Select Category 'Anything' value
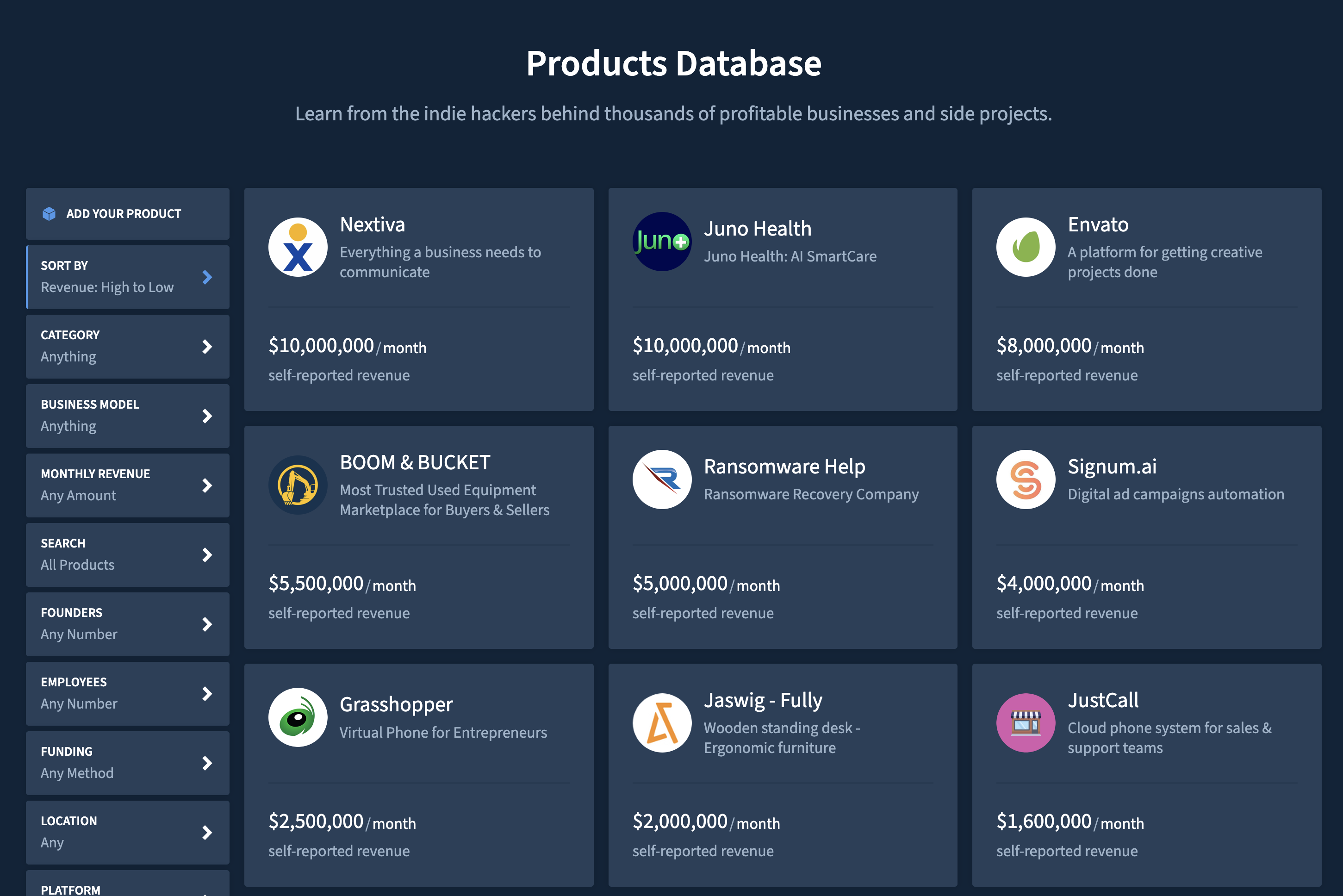Image resolution: width=1343 pixels, height=896 pixels. 68,357
